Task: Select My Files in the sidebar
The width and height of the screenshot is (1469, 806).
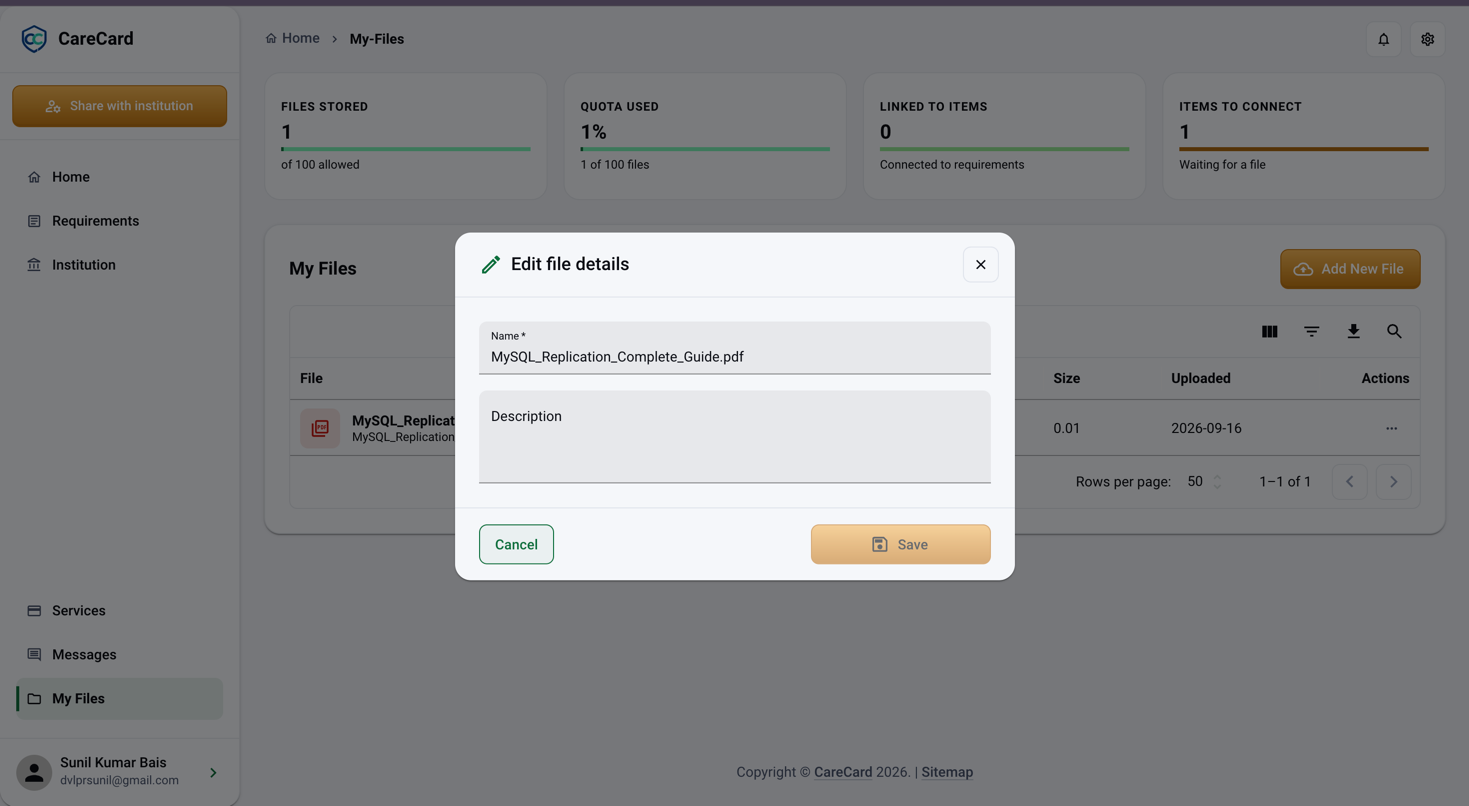Action: (119, 699)
